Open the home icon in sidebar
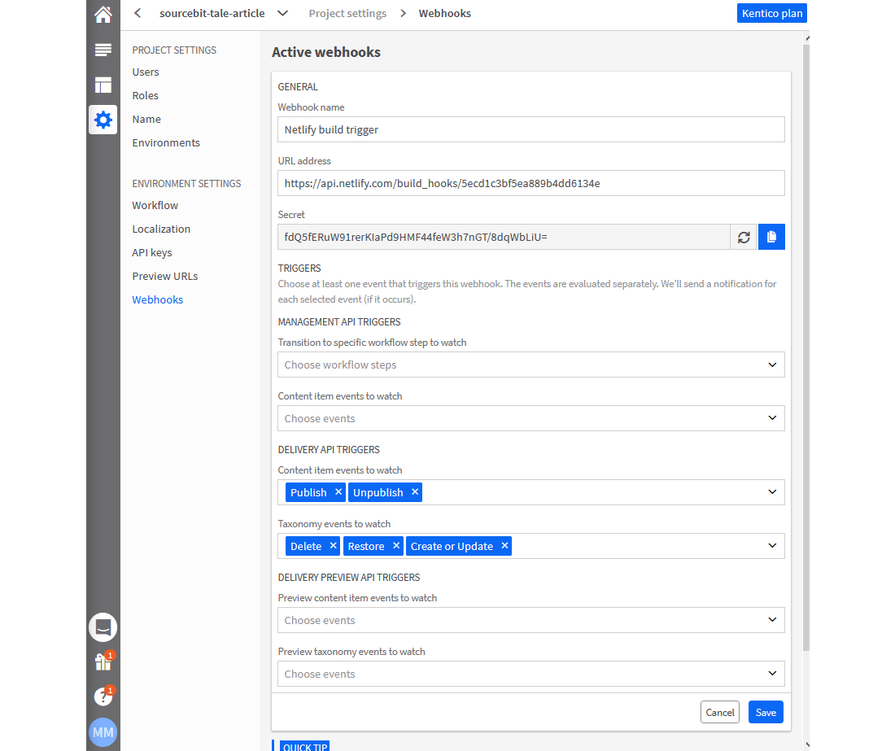 click(103, 15)
